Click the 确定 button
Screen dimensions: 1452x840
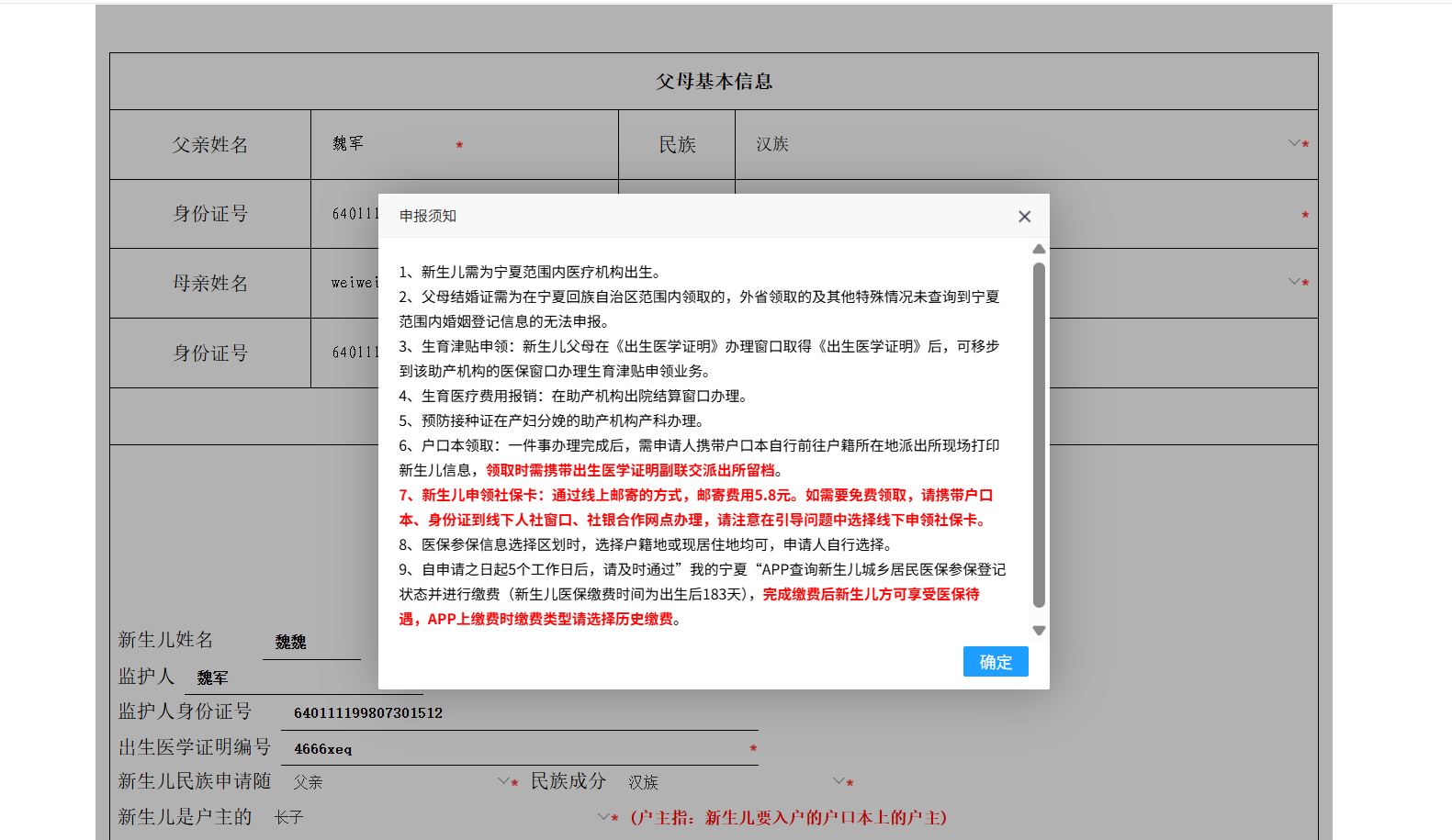[995, 662]
